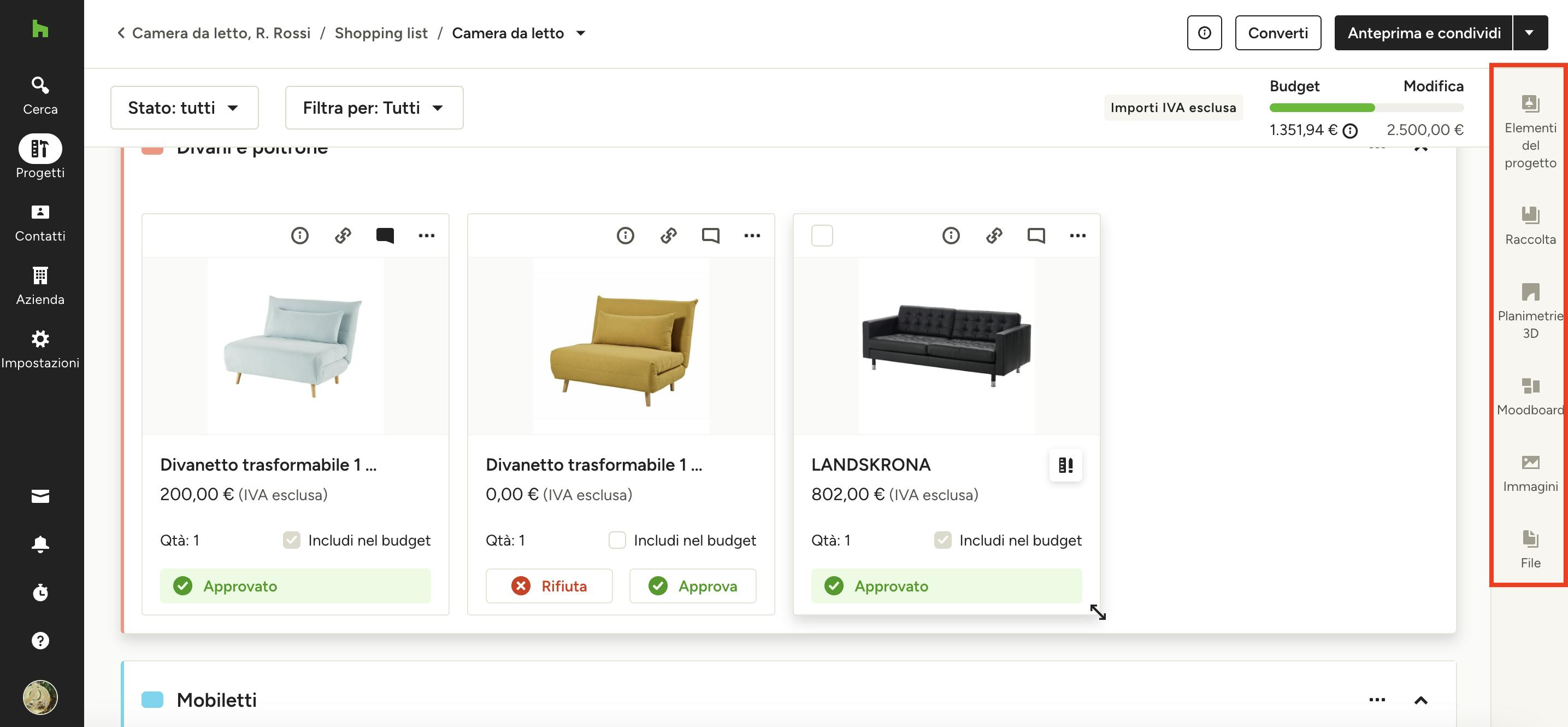Click the Mobiletti section title
Image resolution: width=1568 pixels, height=727 pixels.
click(x=217, y=700)
